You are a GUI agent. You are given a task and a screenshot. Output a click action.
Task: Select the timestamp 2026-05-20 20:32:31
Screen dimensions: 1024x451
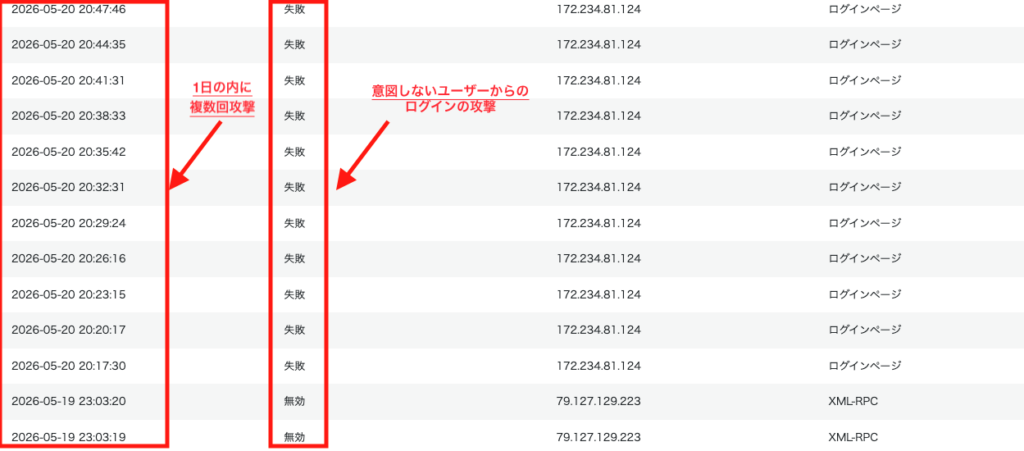[68, 187]
